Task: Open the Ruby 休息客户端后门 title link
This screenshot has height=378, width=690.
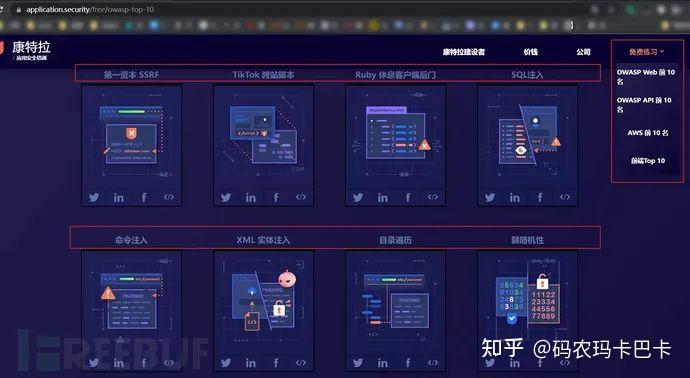Action: (395, 75)
